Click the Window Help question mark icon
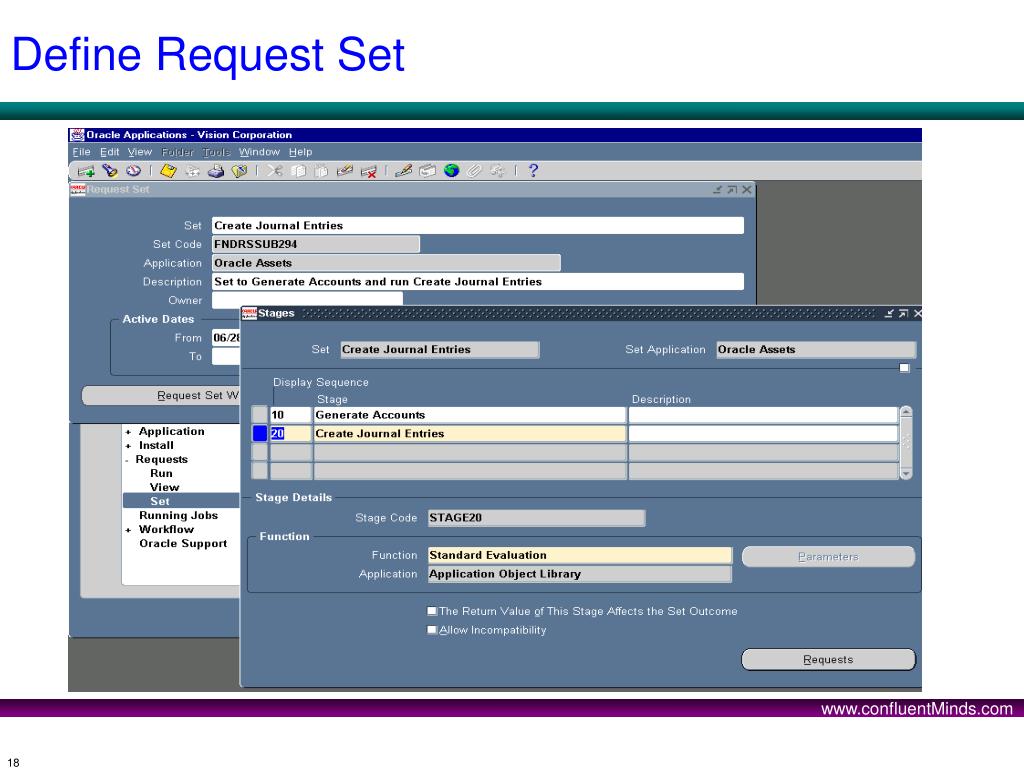 pyautogui.click(x=534, y=170)
